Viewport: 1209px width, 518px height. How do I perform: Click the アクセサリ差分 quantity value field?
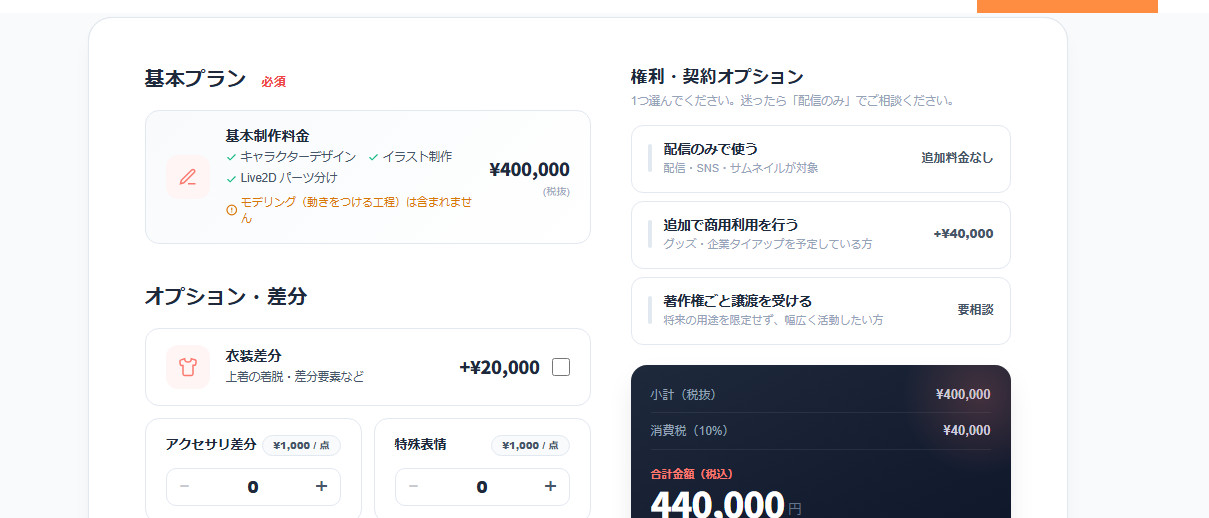point(253,487)
